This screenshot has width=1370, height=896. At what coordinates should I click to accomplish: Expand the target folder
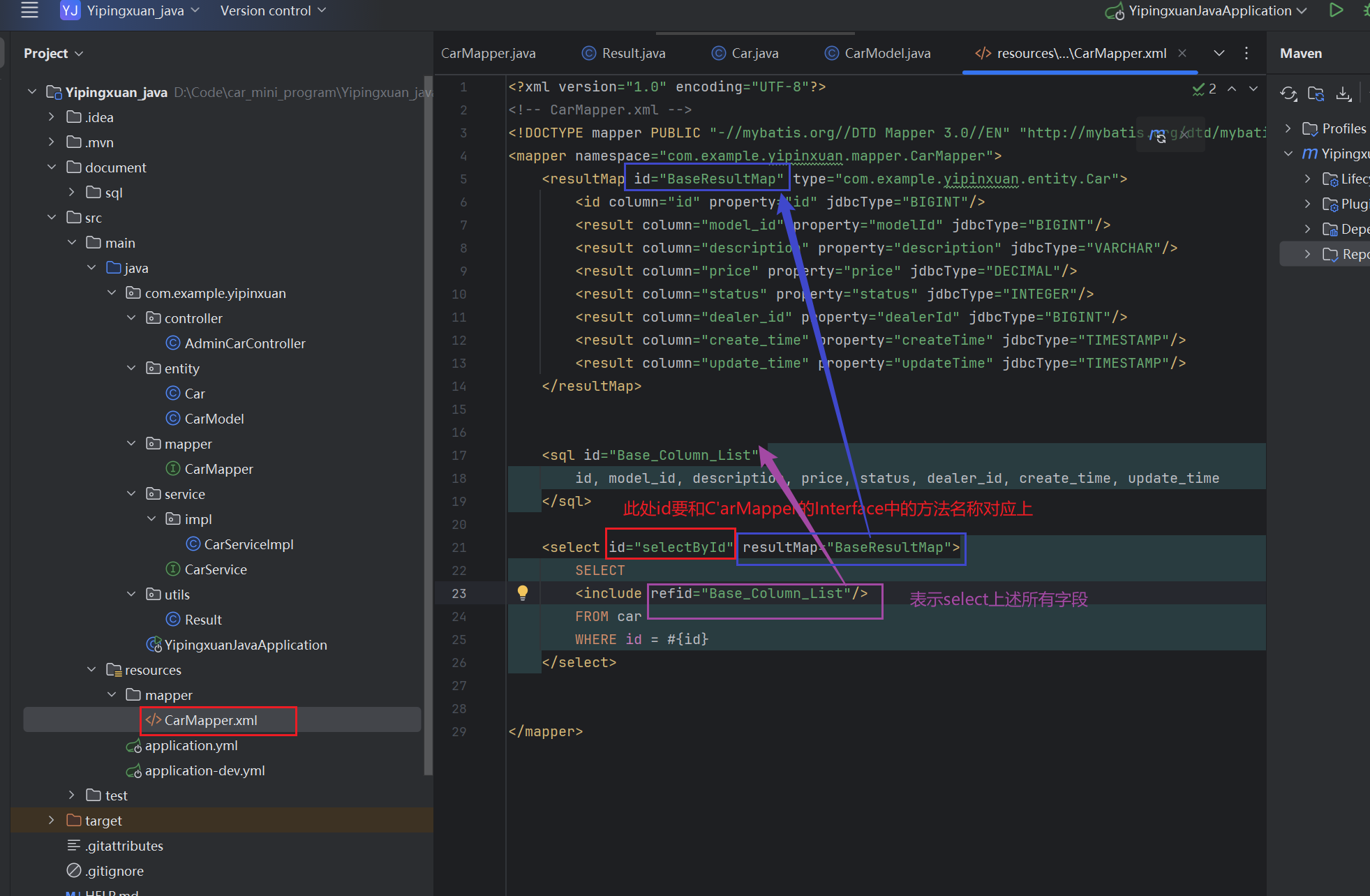[x=52, y=821]
